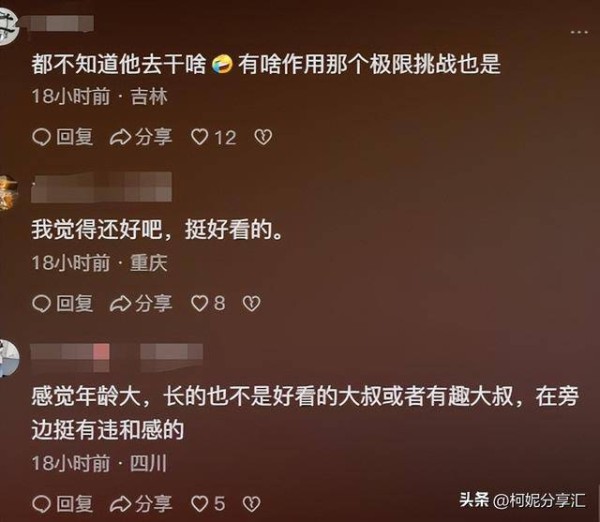Share the 四川 comment
This screenshot has height=522, width=600.
coord(141,503)
